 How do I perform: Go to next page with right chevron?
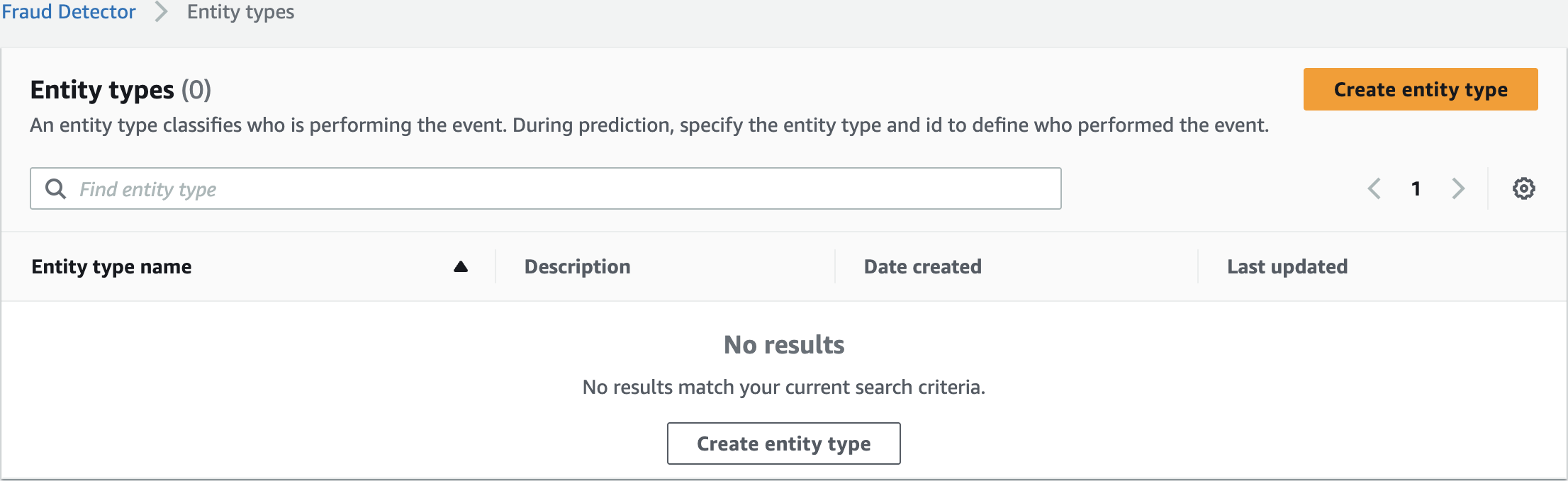(1458, 188)
